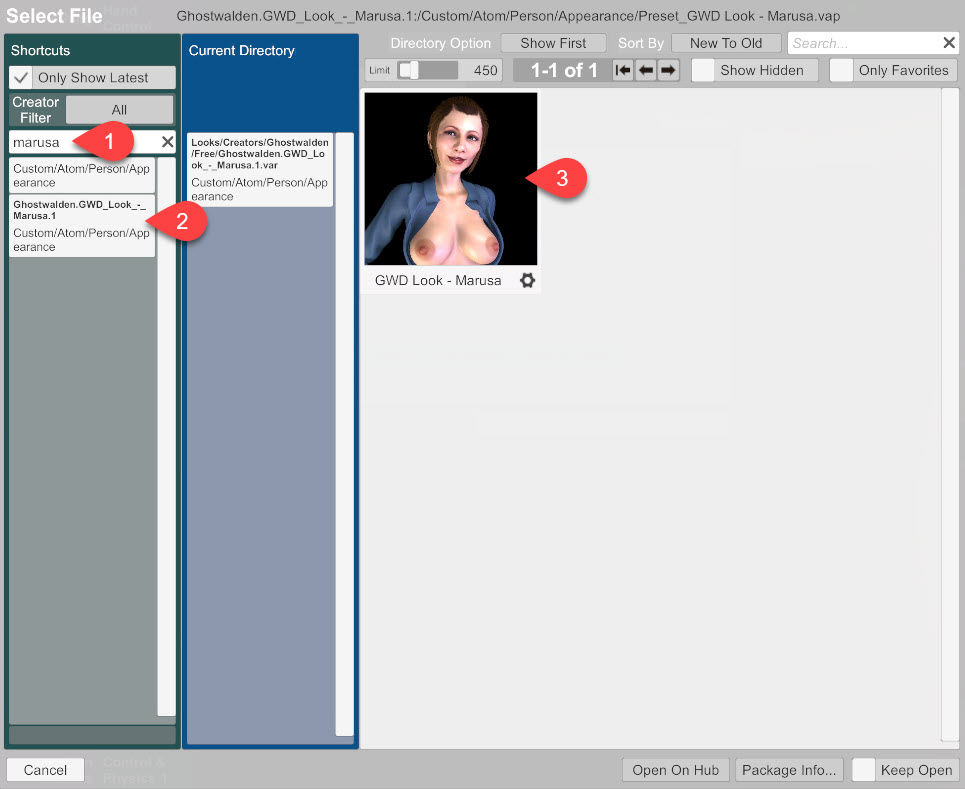
Task: Select Ghostwalden.GWD_Look_-_Marusa.1 shortcut entry
Action: 82,225
